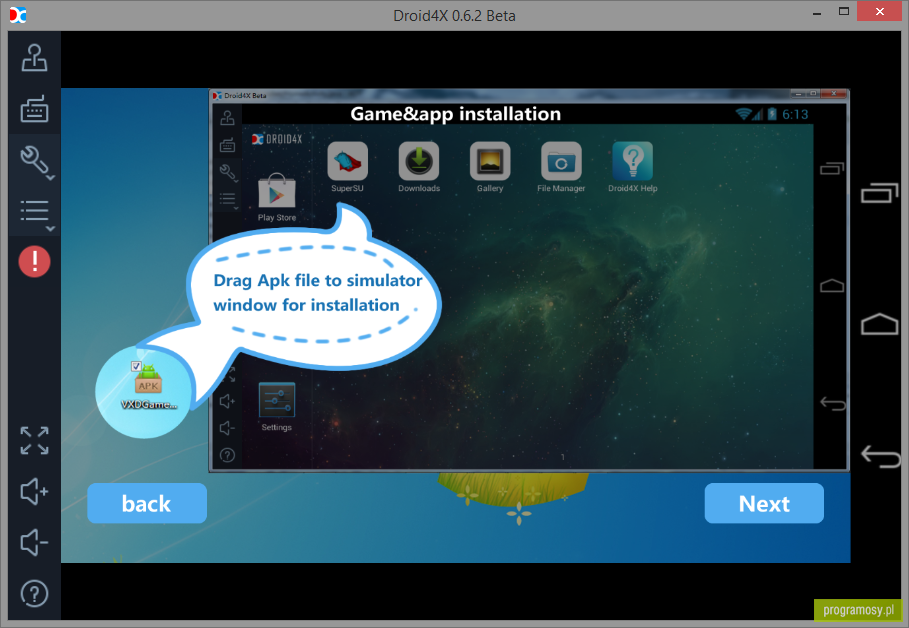Click the VXDGame APK file icon
The width and height of the screenshot is (909, 628).
[148, 386]
